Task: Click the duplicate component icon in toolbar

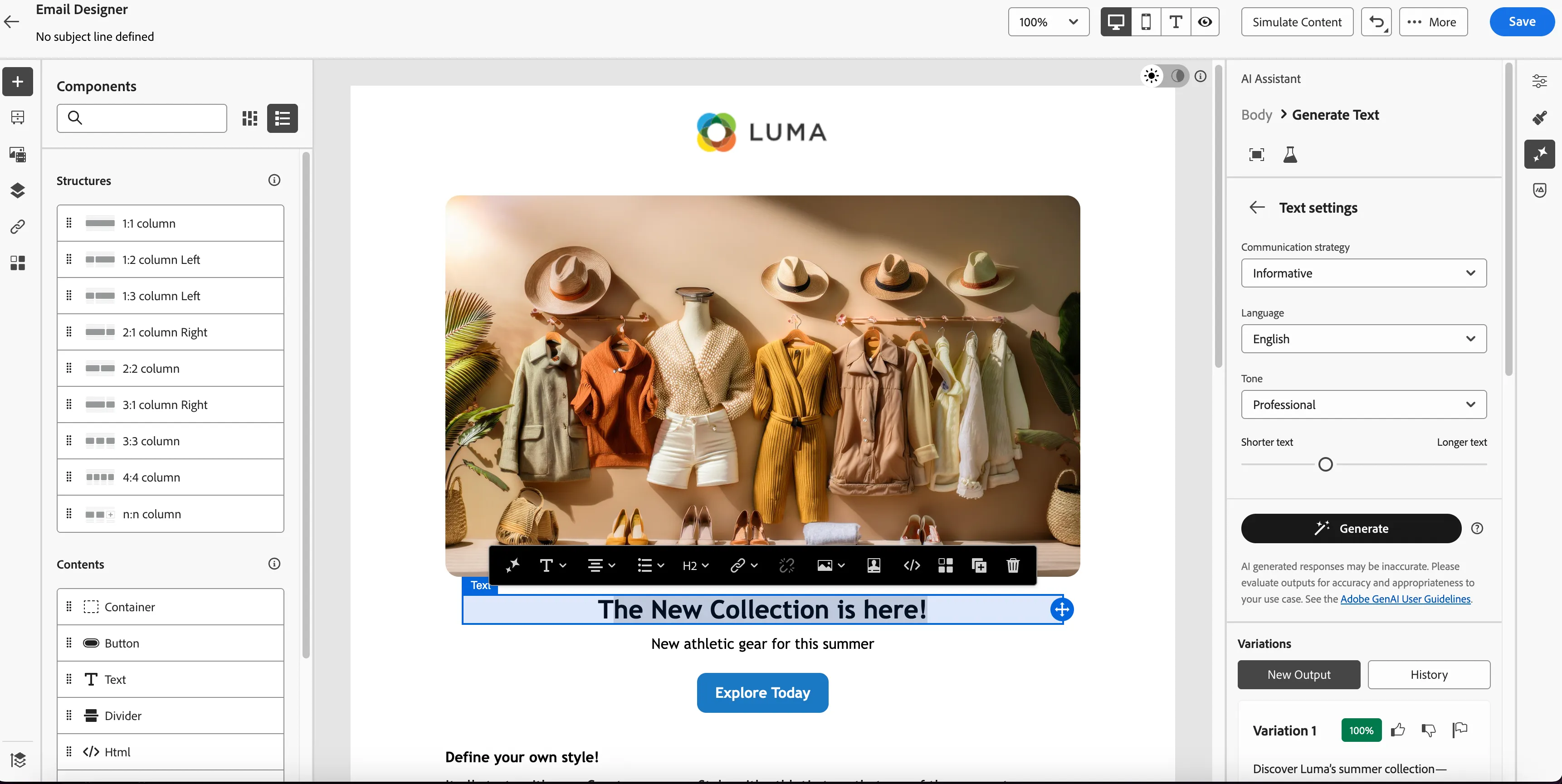Action: coord(979,565)
